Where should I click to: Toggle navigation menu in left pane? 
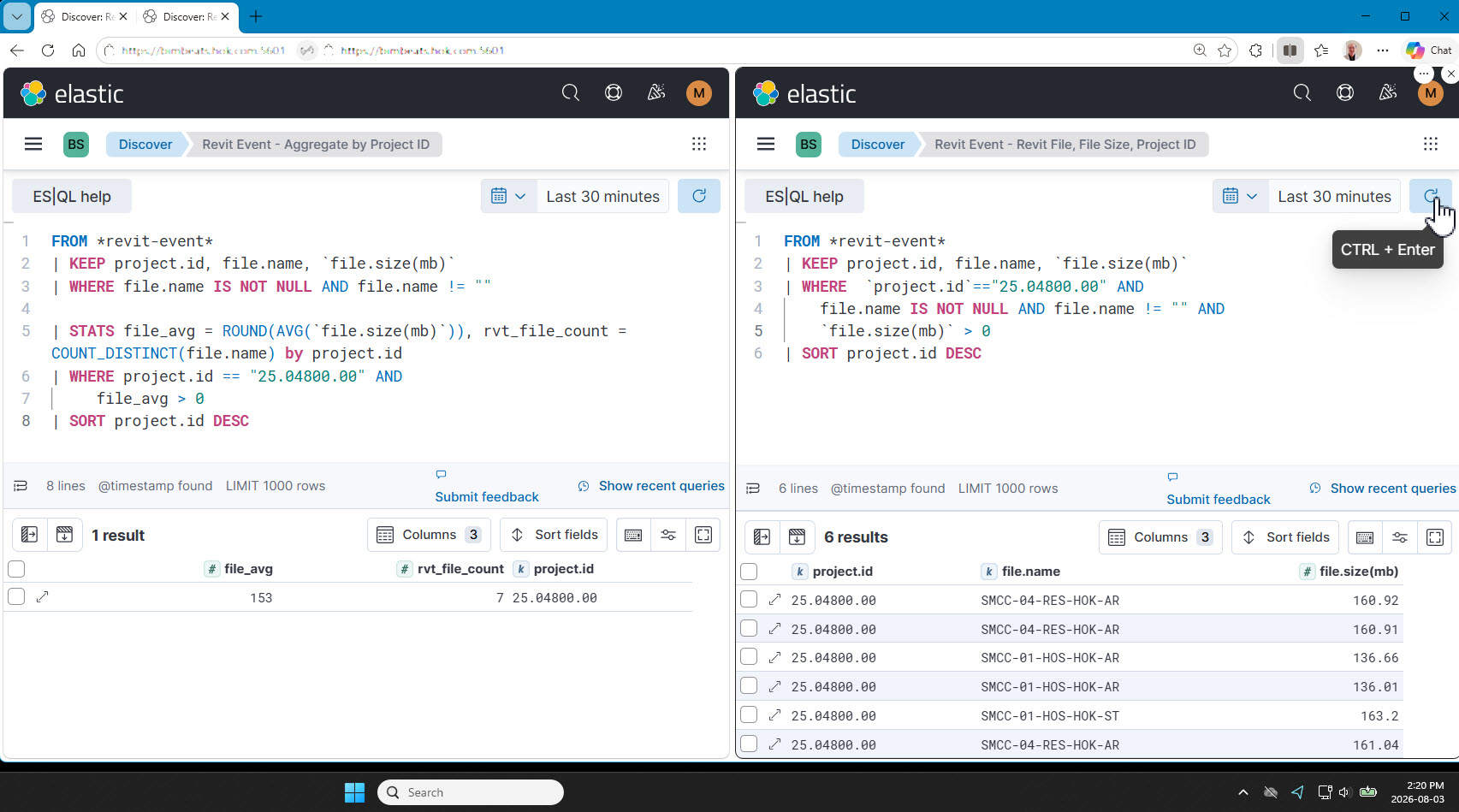point(33,144)
